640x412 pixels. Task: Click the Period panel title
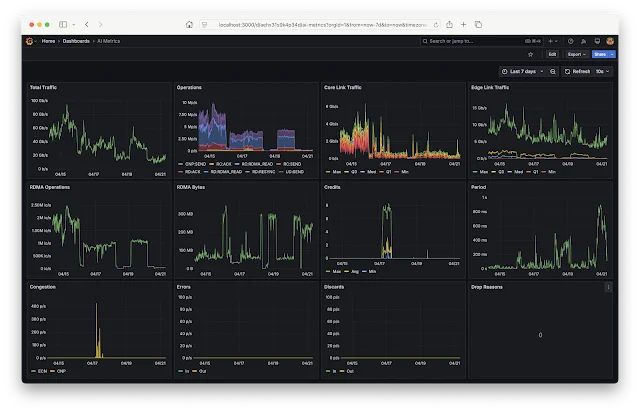pyautogui.click(x=478, y=187)
